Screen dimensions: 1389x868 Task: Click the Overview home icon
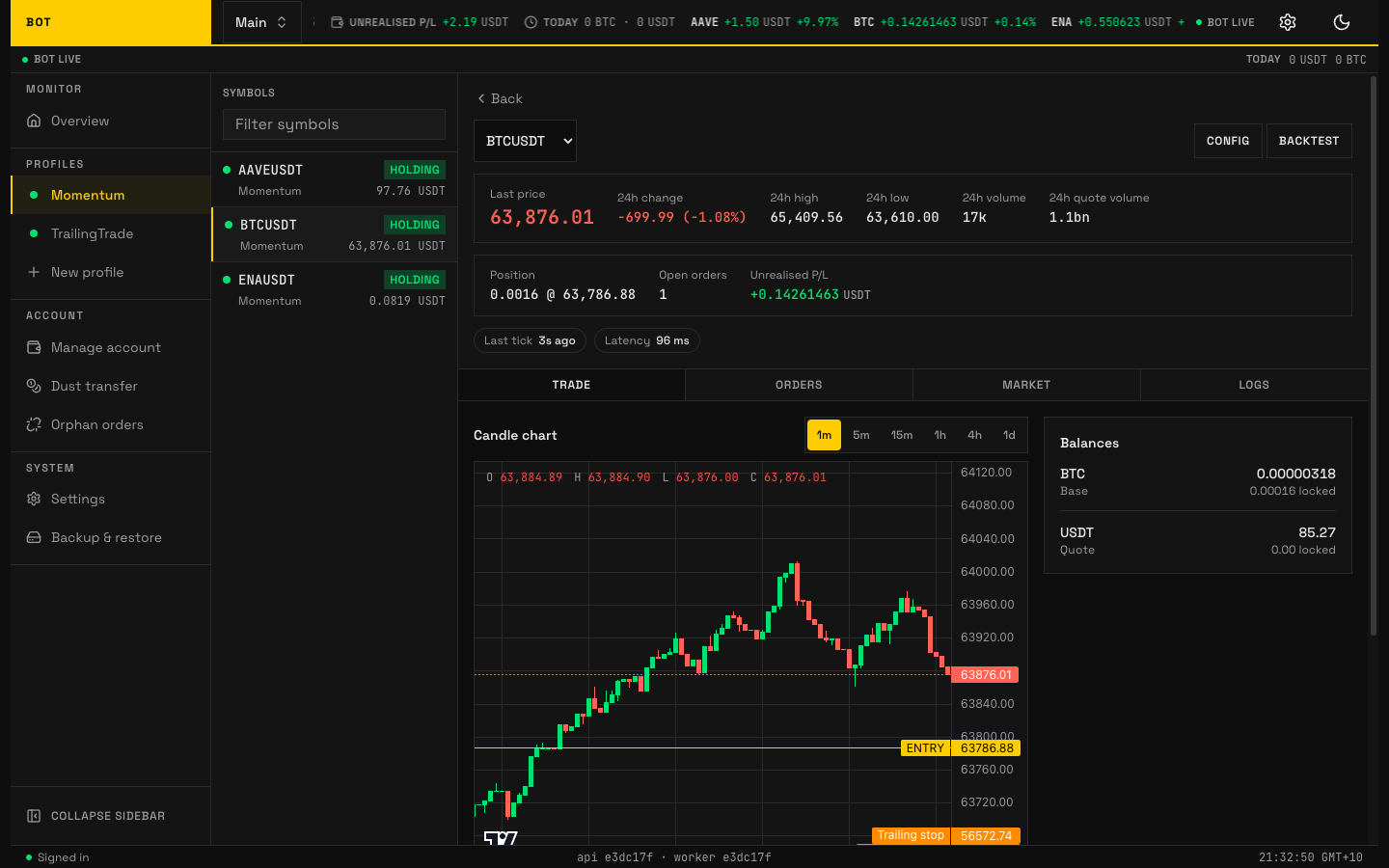tap(34, 121)
